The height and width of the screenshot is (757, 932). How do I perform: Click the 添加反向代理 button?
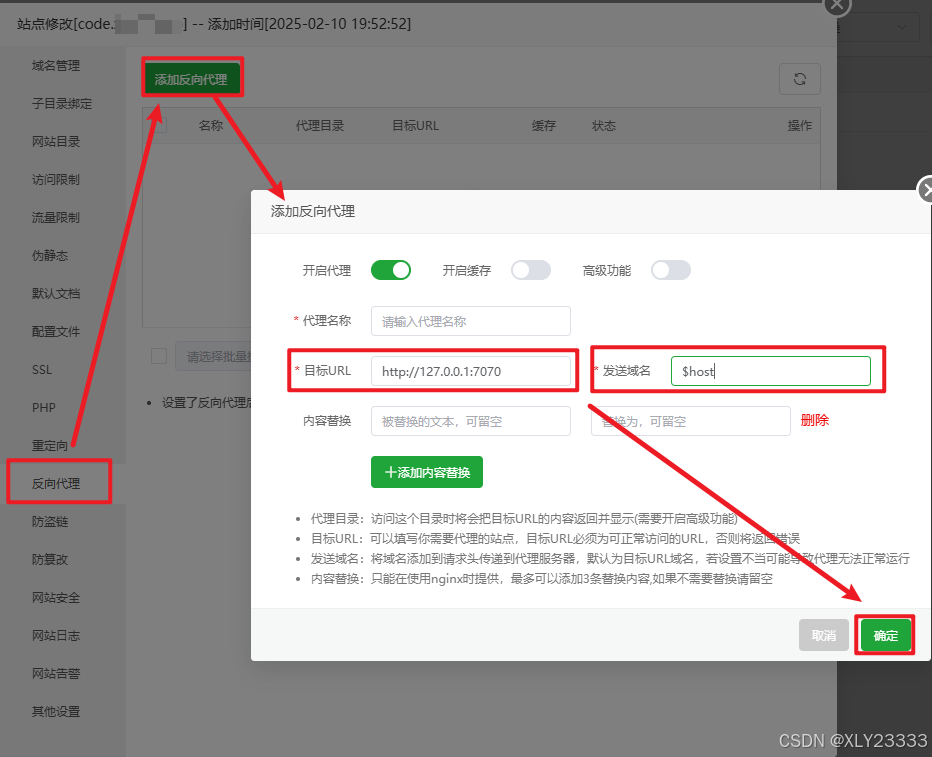[192, 77]
